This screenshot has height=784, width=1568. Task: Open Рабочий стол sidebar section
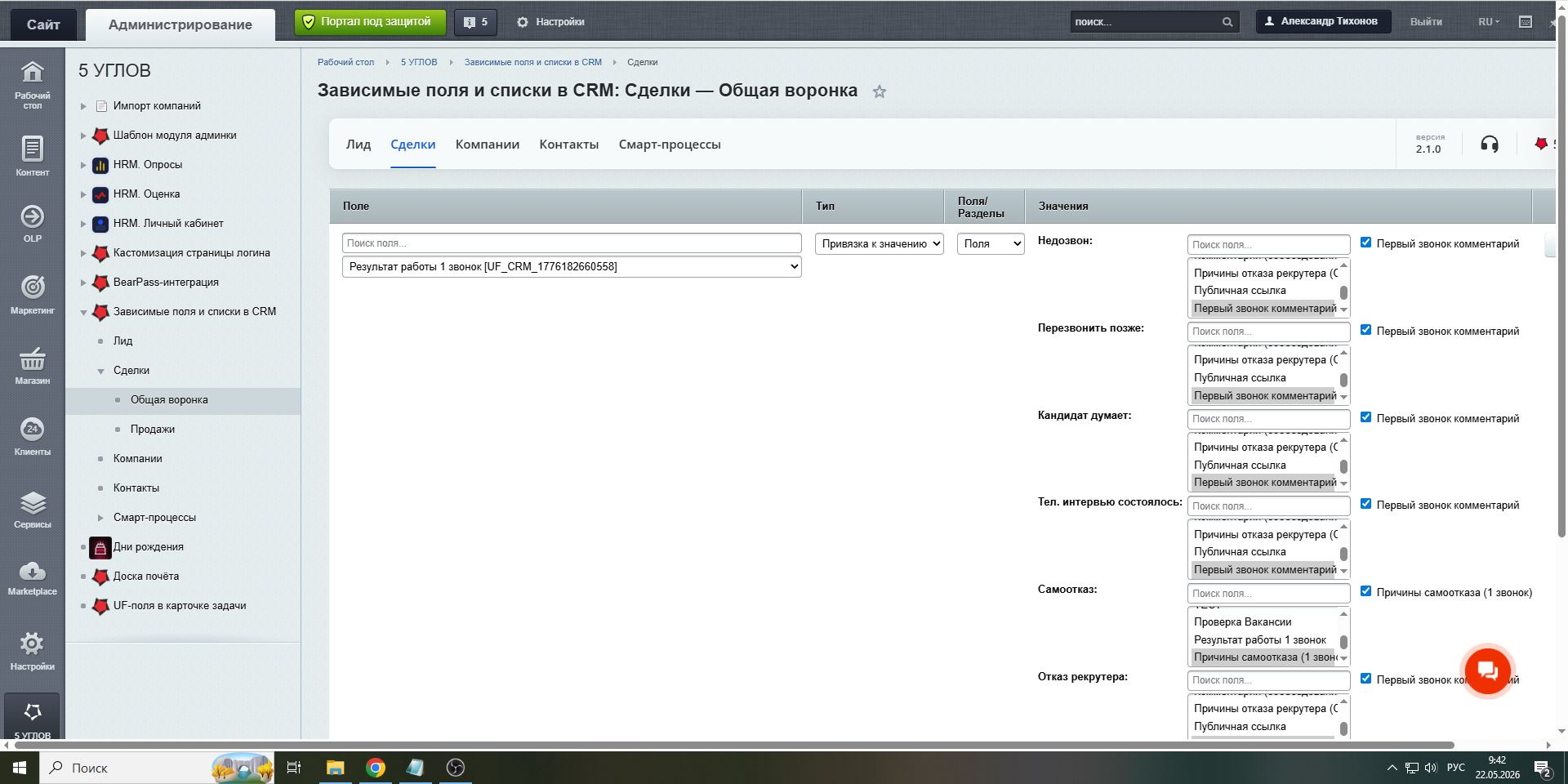[32, 84]
